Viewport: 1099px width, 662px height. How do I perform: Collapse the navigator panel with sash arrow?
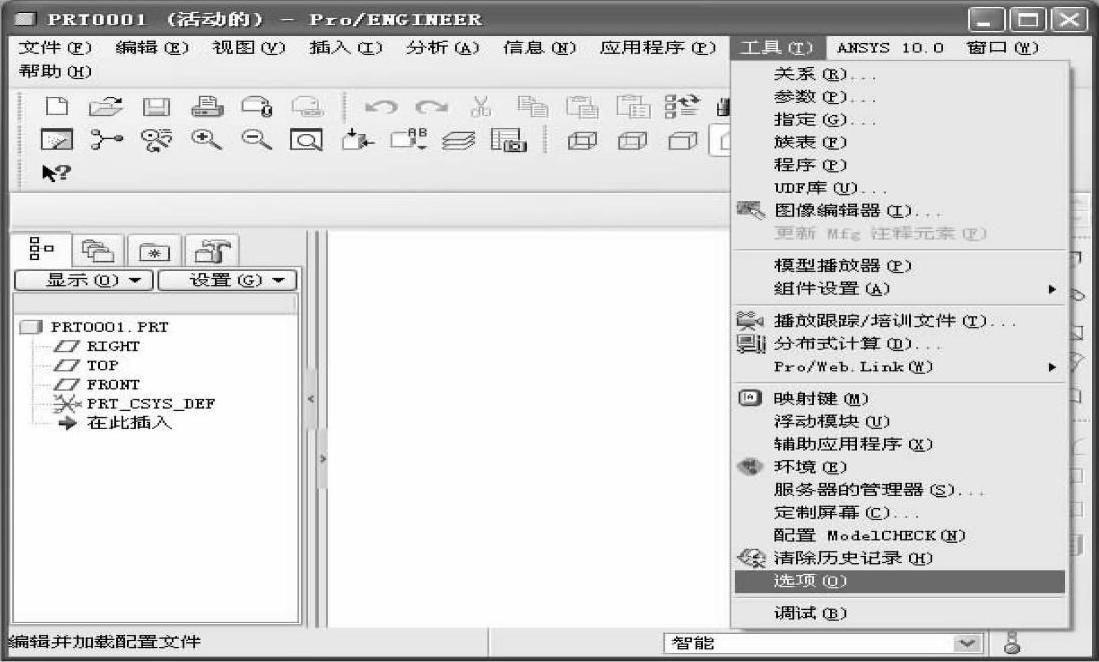[311, 399]
